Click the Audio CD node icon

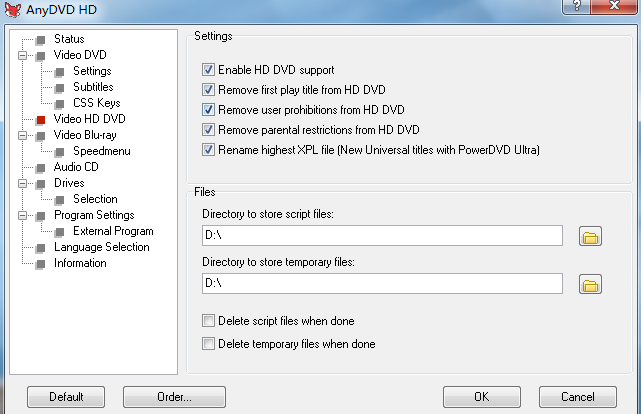pos(40,168)
